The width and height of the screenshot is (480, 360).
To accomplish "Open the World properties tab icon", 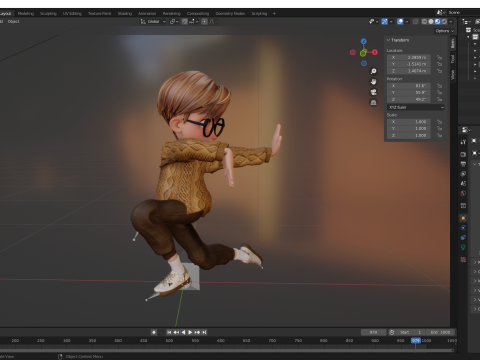I will pyautogui.click(x=463, y=193).
